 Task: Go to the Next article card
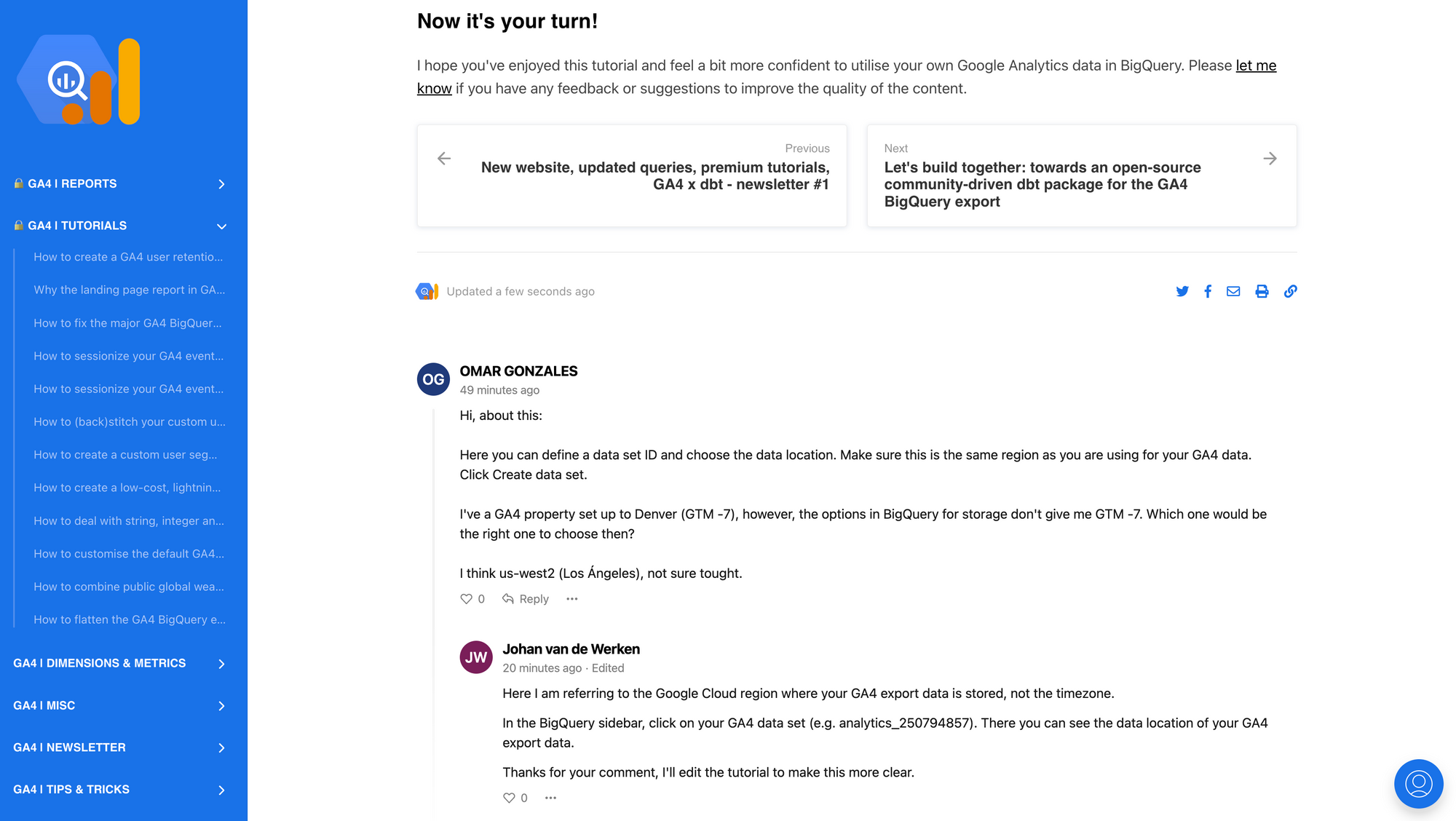[1082, 175]
